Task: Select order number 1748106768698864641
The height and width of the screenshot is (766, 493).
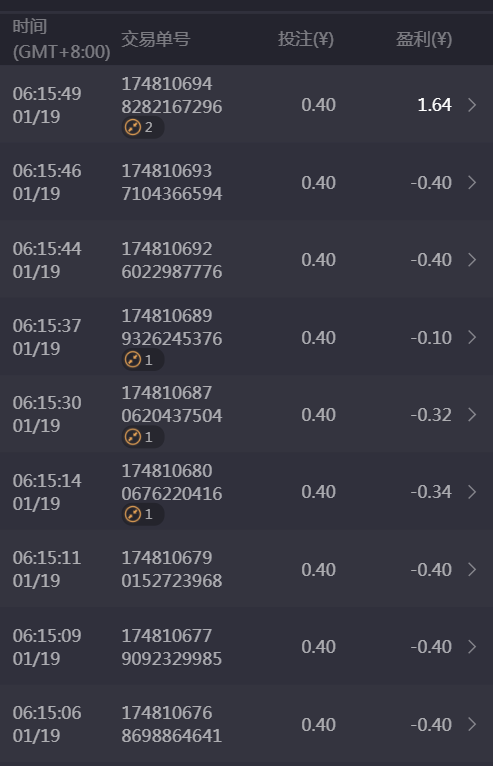Action: click(171, 724)
